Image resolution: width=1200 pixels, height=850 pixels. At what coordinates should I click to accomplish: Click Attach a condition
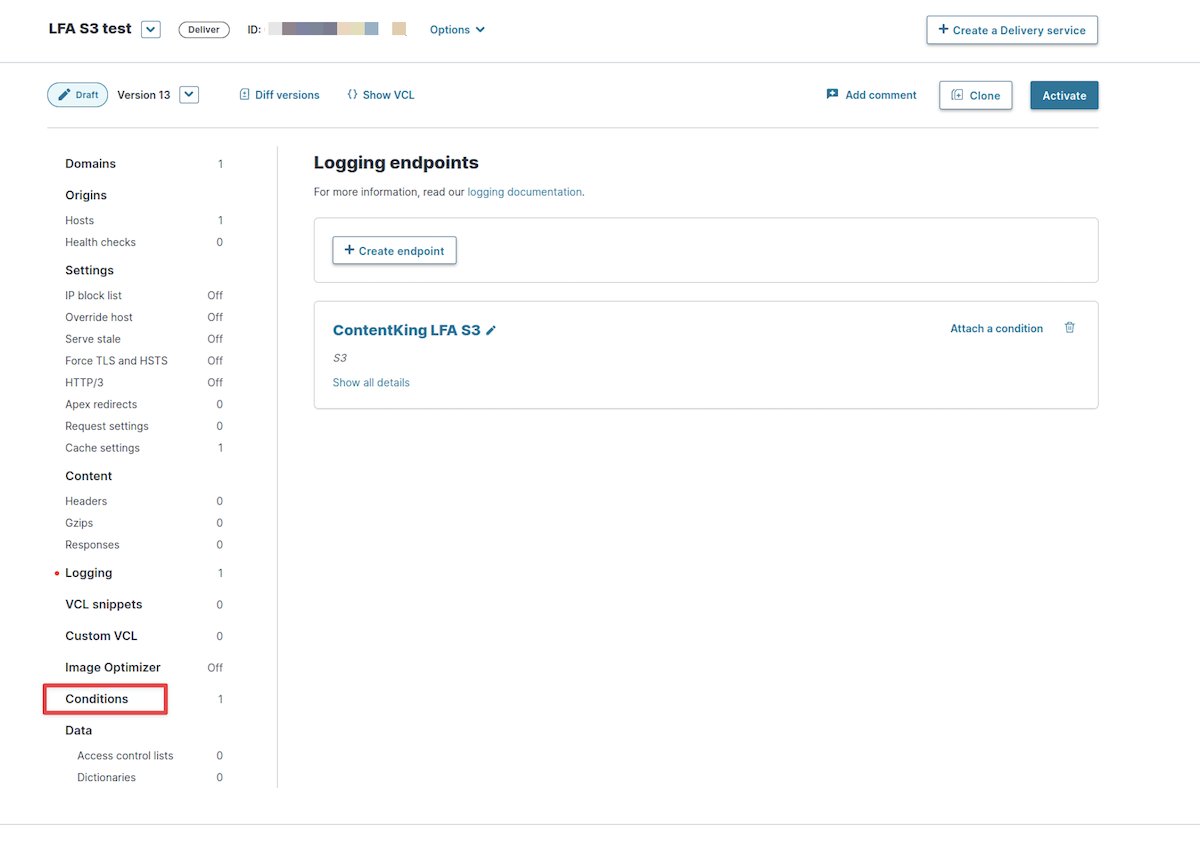point(996,328)
